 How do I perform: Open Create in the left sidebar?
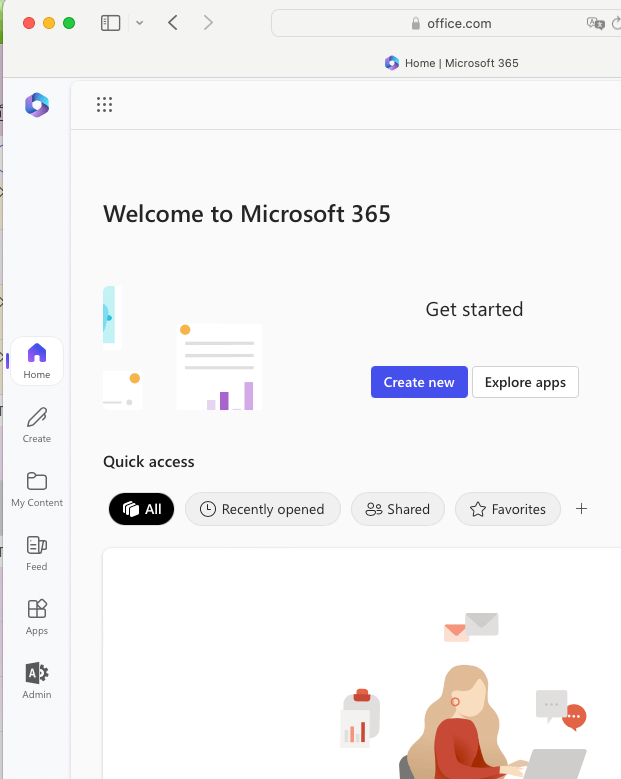(37, 425)
